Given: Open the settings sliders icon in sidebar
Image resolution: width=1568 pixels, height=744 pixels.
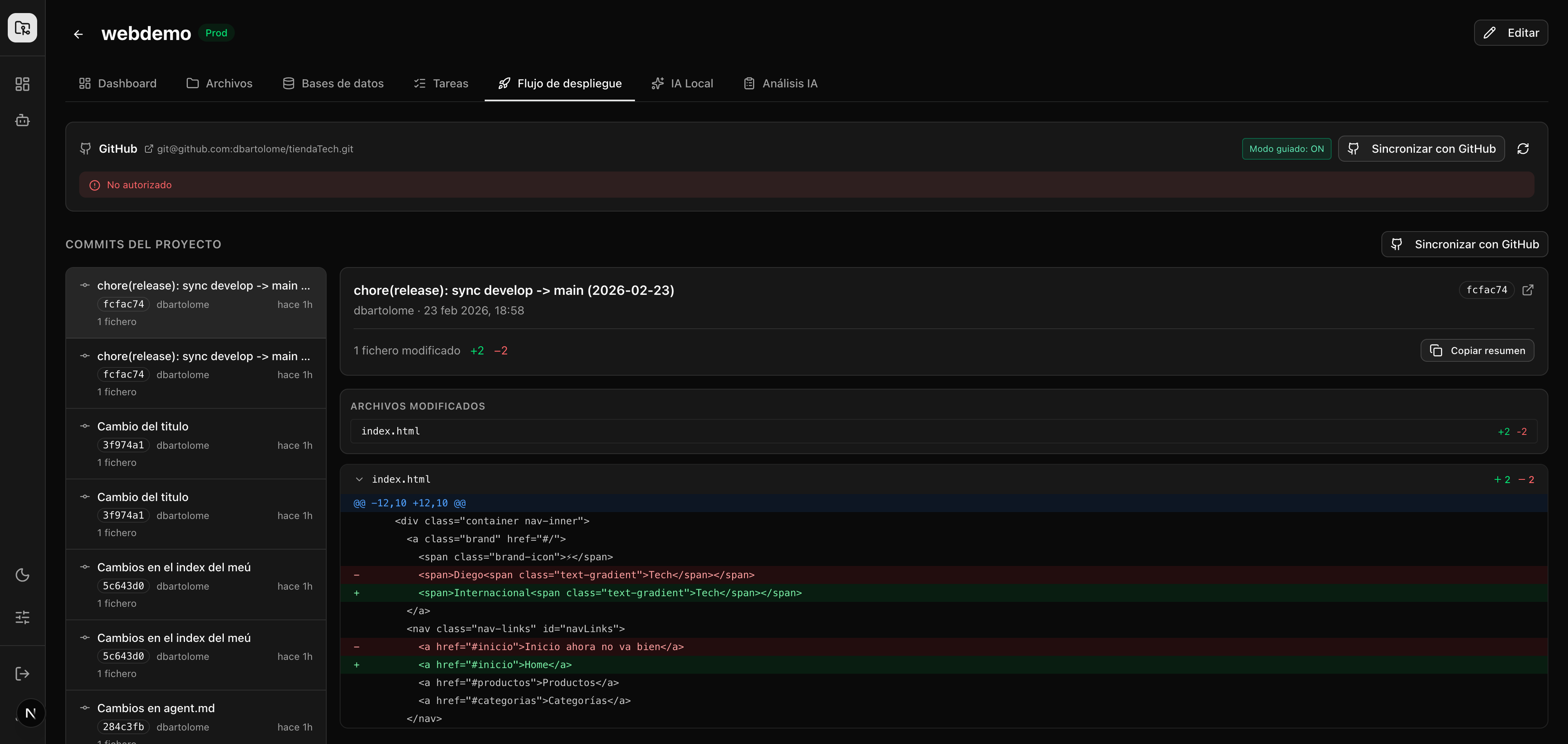Looking at the screenshot, I should tap(22, 617).
